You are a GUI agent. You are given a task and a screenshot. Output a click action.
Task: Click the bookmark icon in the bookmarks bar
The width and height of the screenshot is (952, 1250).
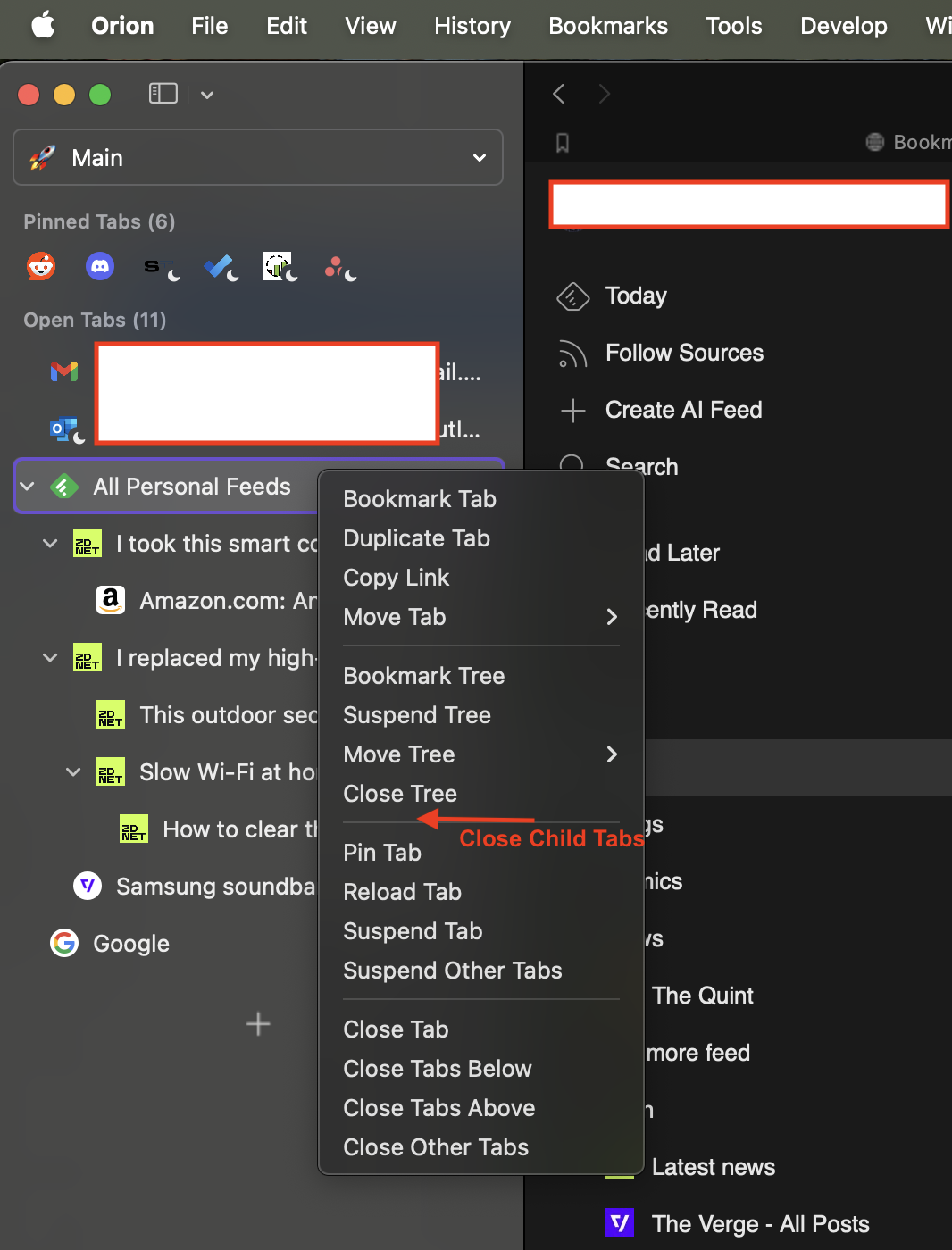[563, 143]
